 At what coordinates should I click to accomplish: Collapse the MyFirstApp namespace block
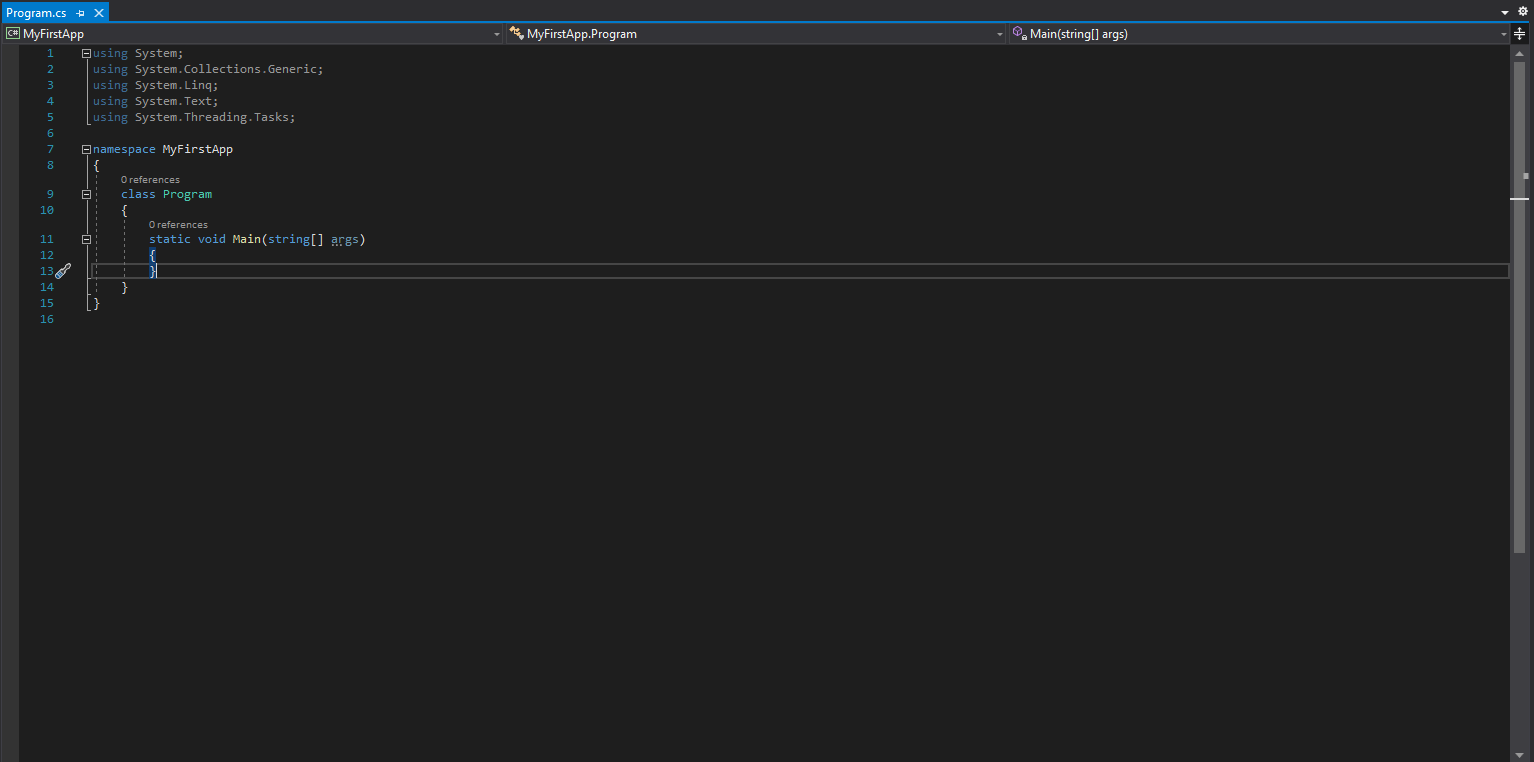(x=86, y=149)
